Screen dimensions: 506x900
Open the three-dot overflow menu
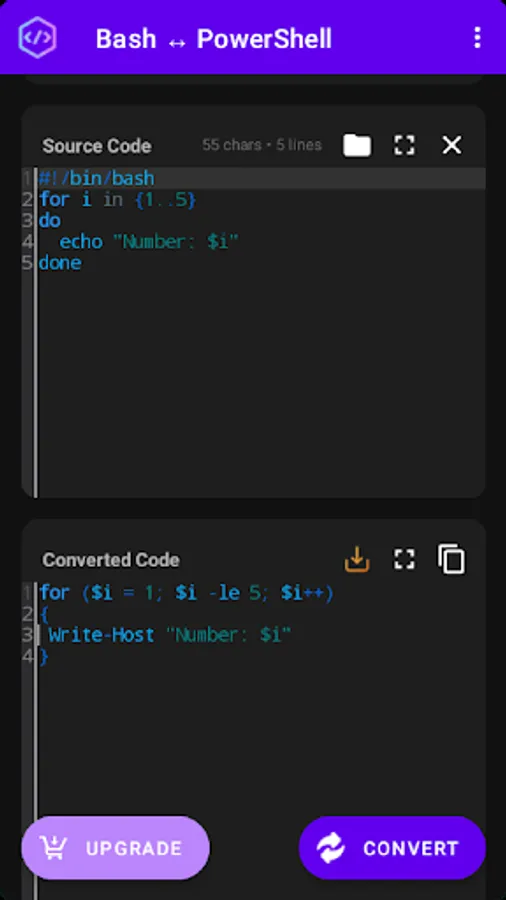coord(477,38)
